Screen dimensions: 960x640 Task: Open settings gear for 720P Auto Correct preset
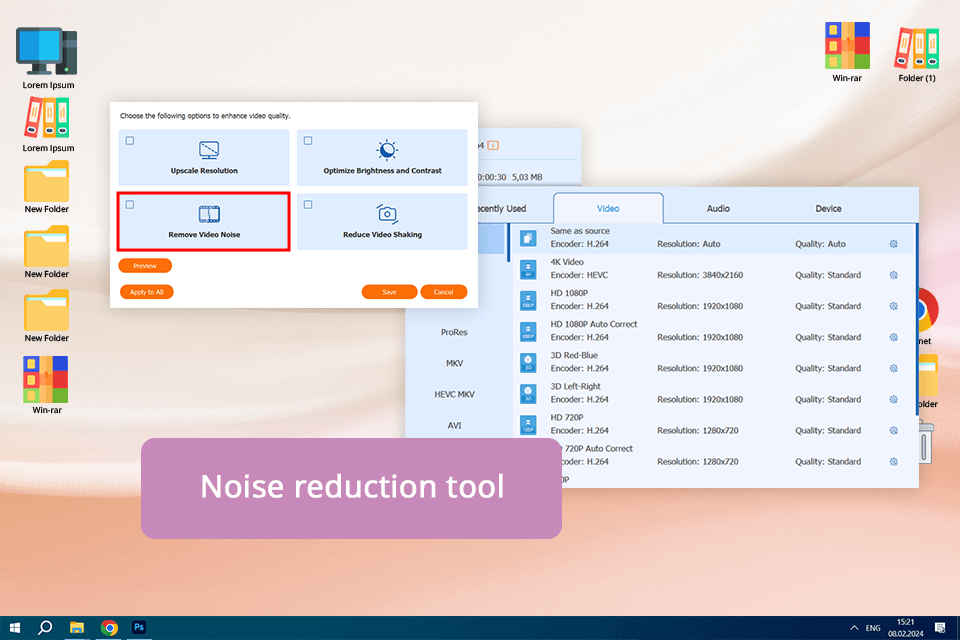click(x=893, y=462)
